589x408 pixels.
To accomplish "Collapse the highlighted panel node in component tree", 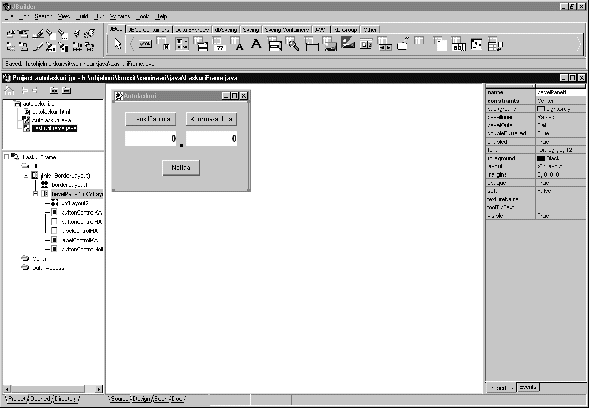I will tap(35, 194).
